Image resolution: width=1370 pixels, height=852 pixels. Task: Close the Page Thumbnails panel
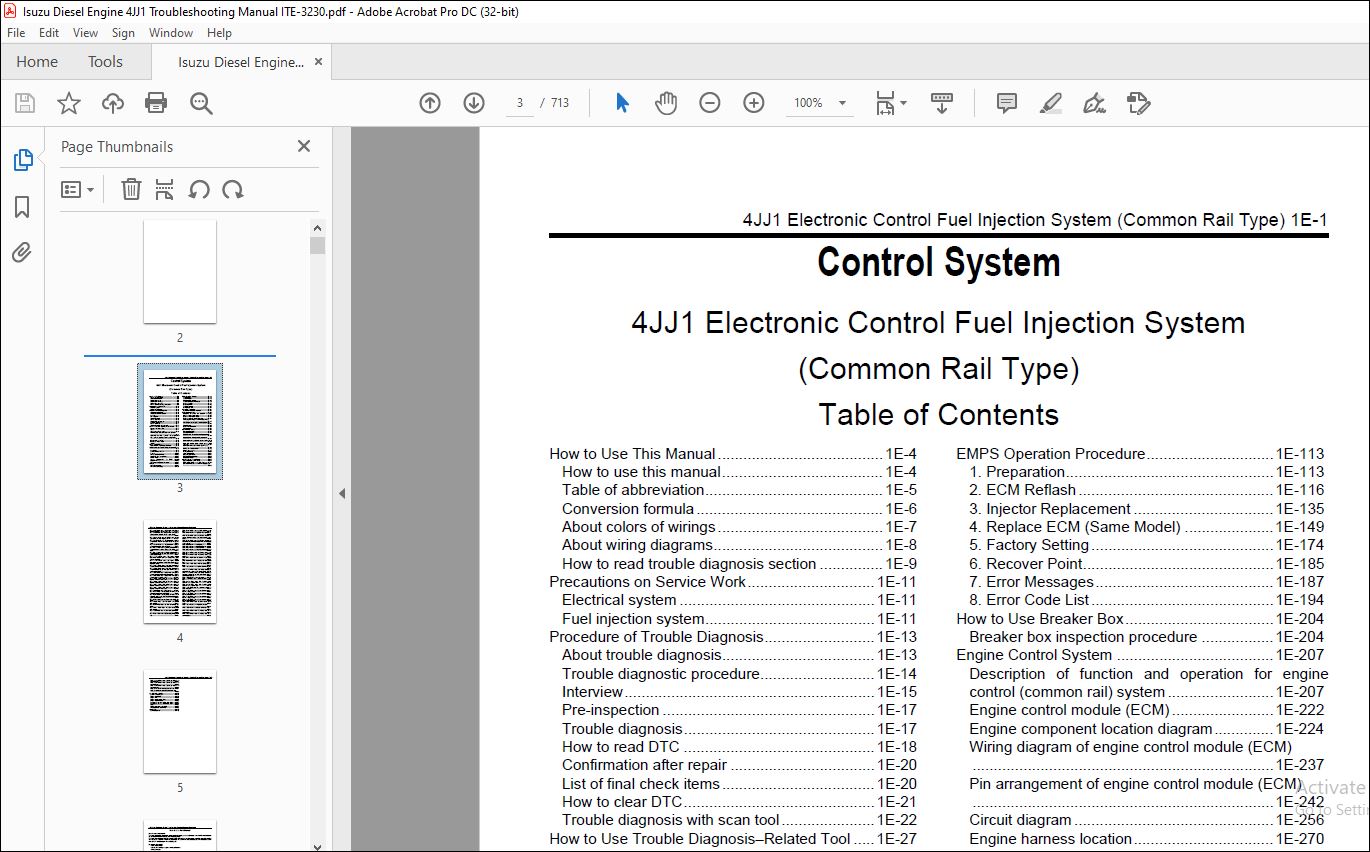[304, 146]
